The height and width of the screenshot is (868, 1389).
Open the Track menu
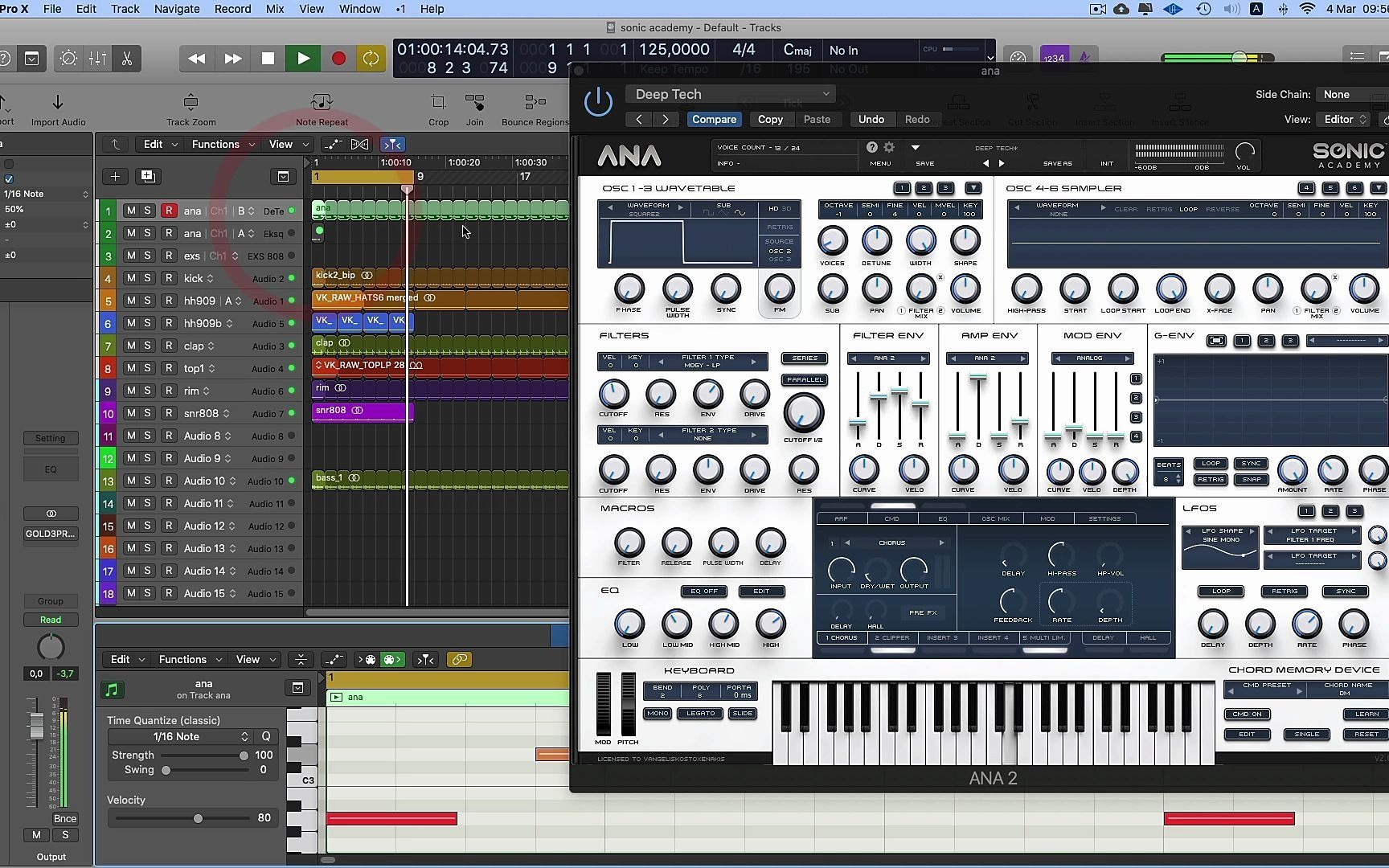point(125,9)
